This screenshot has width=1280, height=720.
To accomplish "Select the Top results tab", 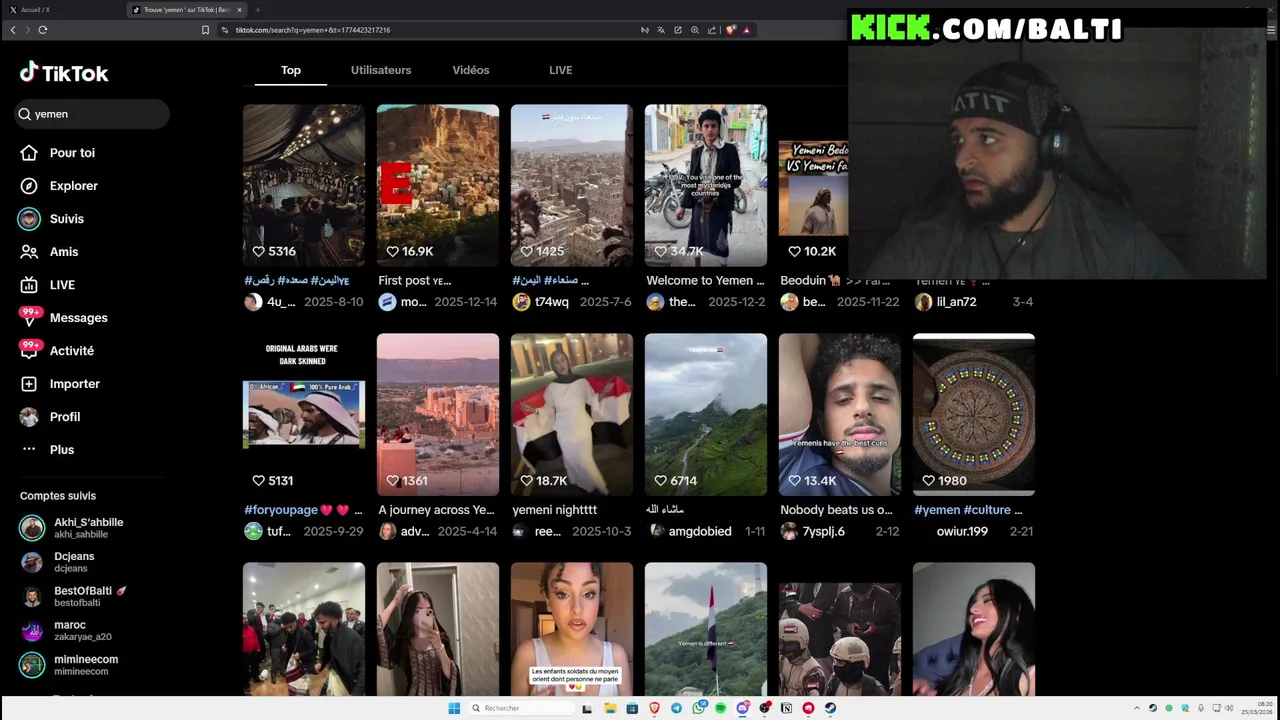I will tap(291, 70).
